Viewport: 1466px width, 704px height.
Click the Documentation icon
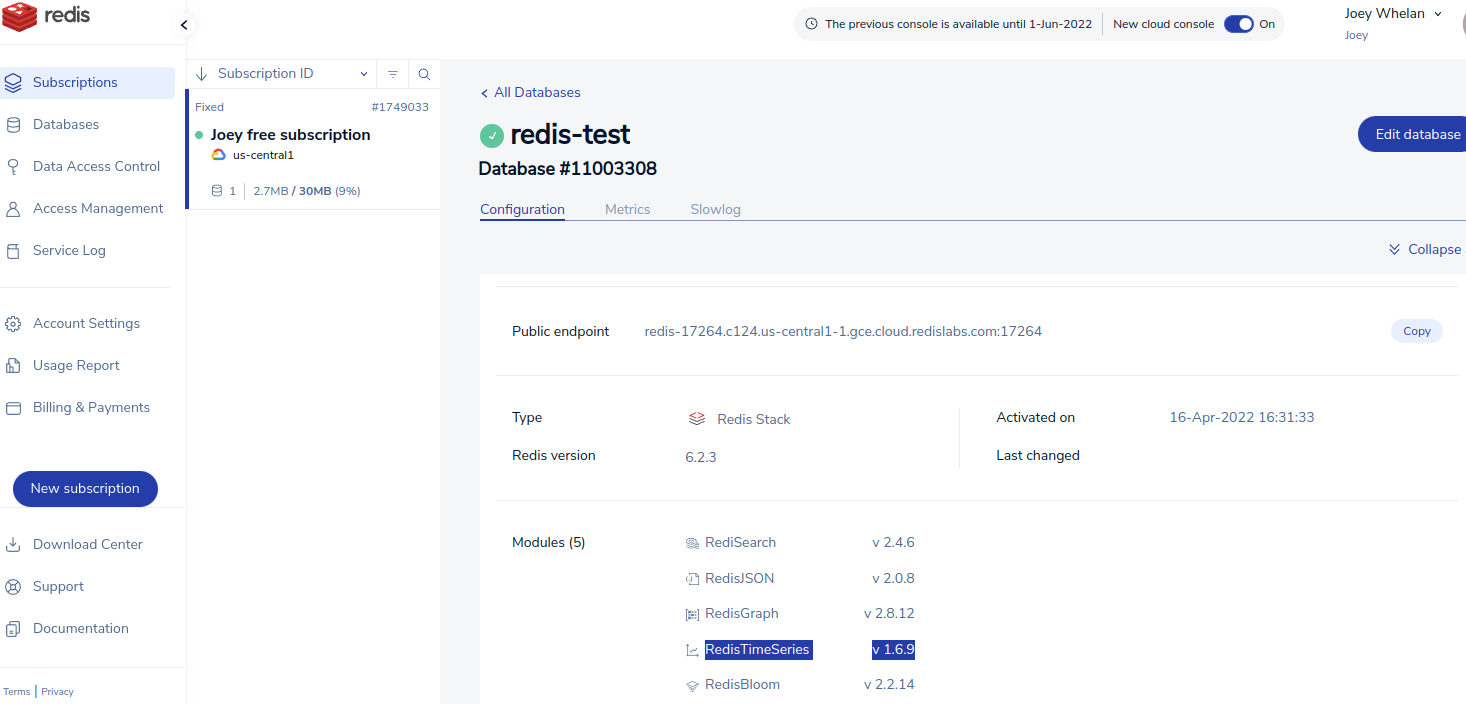coord(13,629)
